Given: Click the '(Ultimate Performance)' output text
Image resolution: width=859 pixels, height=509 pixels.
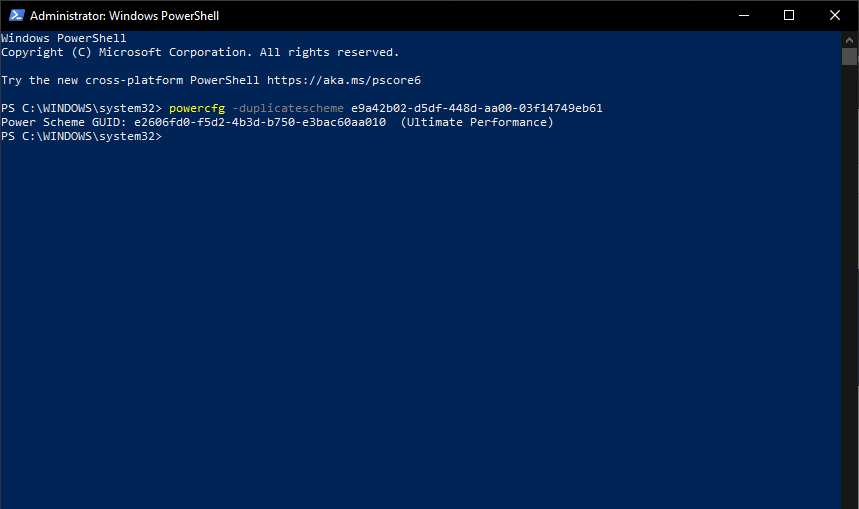Looking at the screenshot, I should (x=476, y=122).
